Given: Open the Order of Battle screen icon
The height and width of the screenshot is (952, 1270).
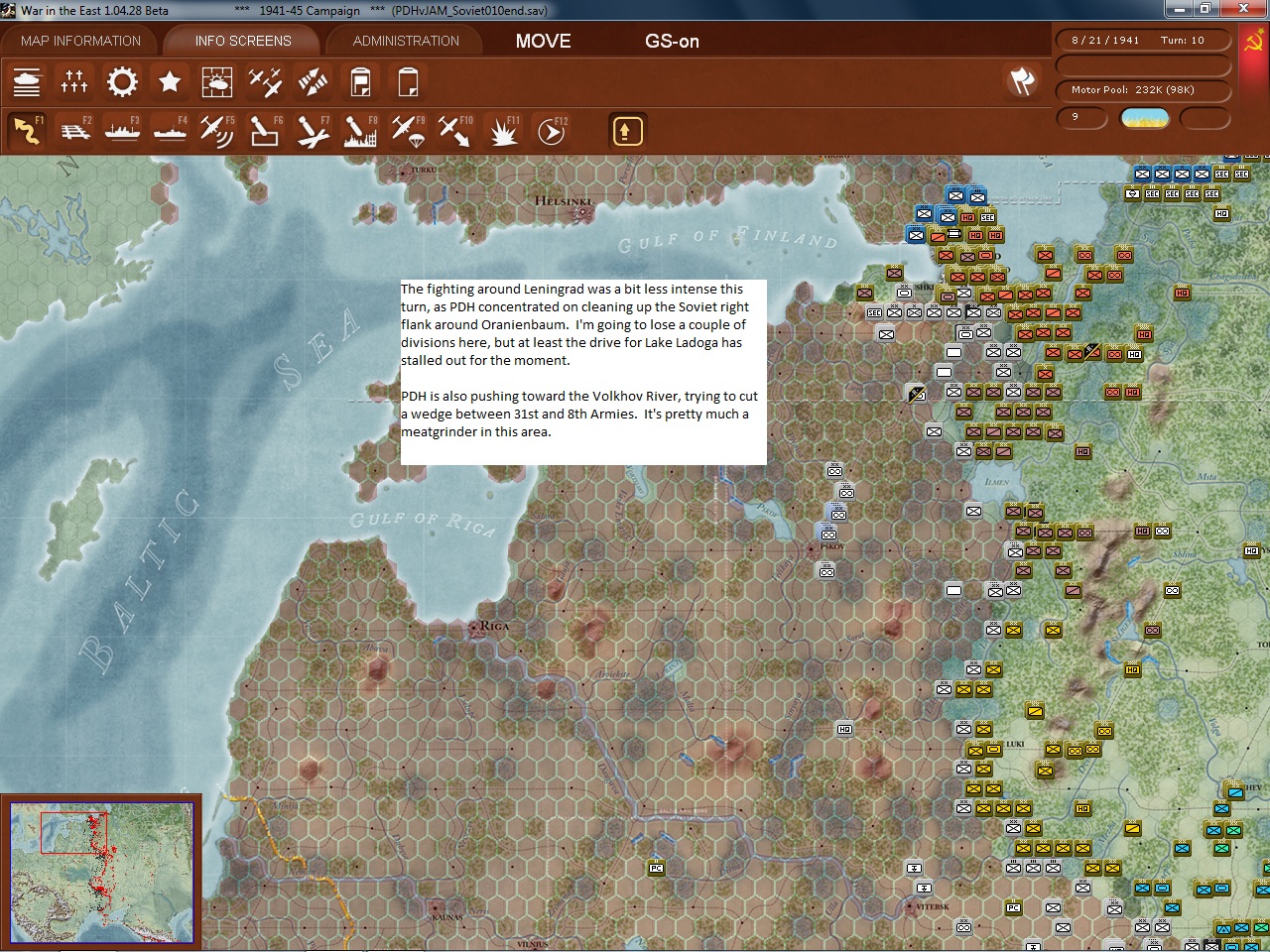Looking at the screenshot, I should pyautogui.click(x=27, y=82).
